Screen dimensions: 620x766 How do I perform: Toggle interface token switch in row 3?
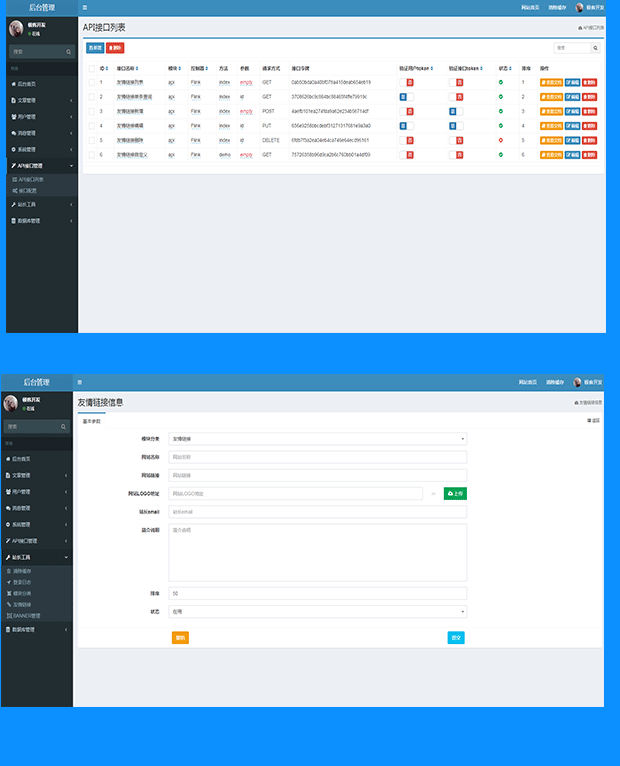456,111
